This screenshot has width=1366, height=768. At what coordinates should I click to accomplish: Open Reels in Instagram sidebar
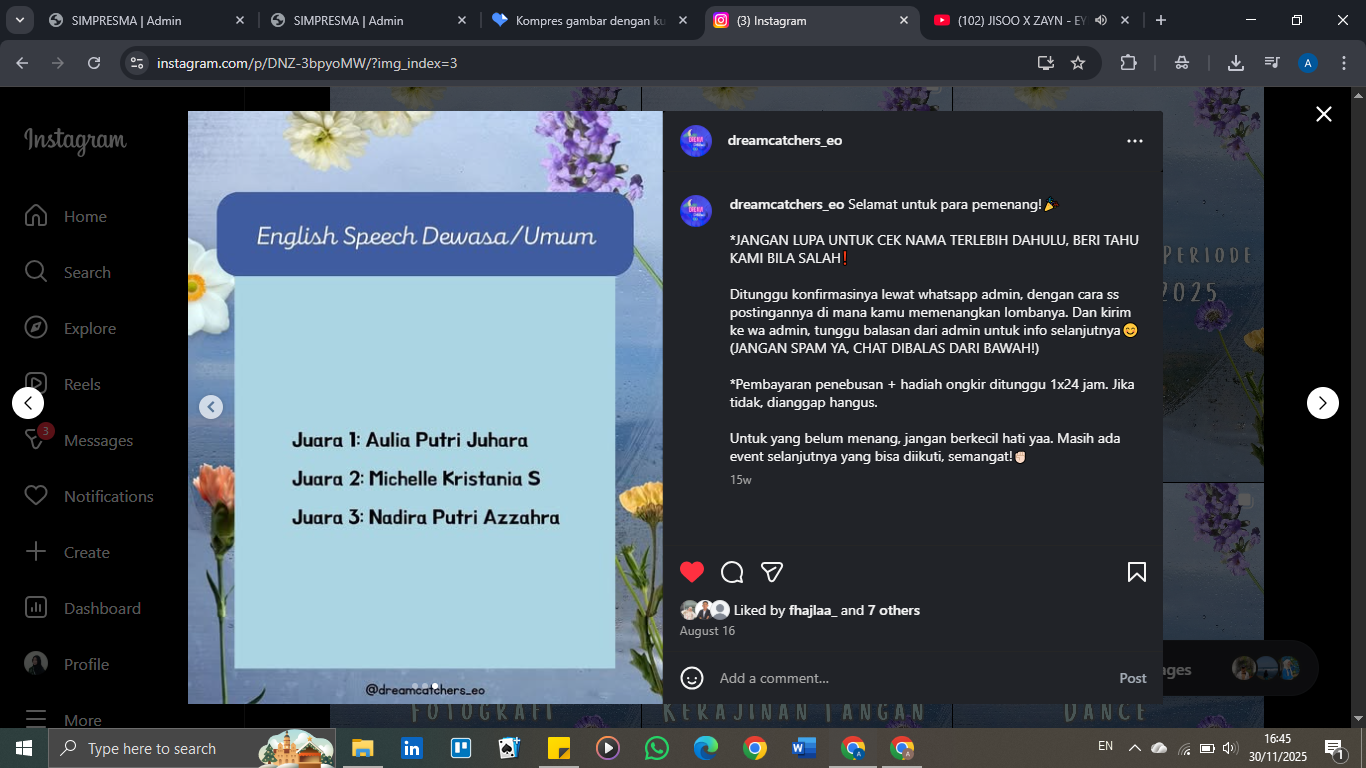(84, 385)
